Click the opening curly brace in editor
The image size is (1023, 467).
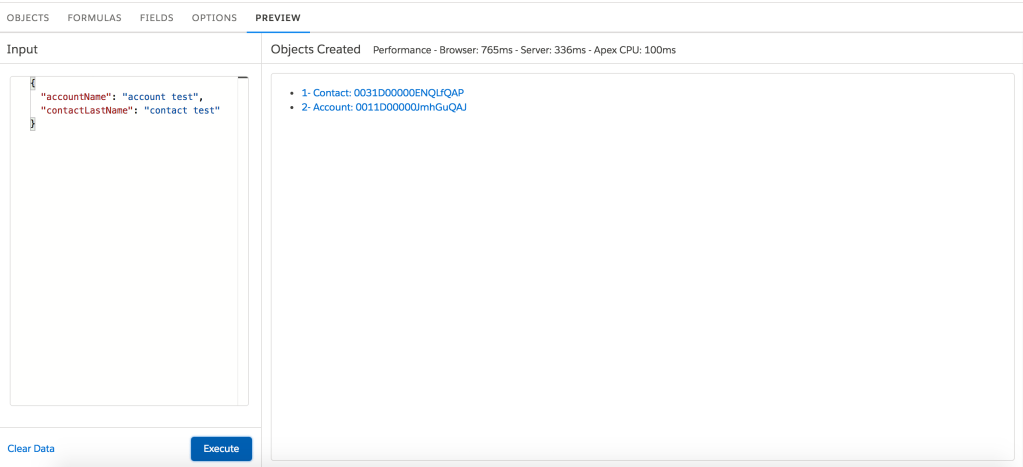33,83
